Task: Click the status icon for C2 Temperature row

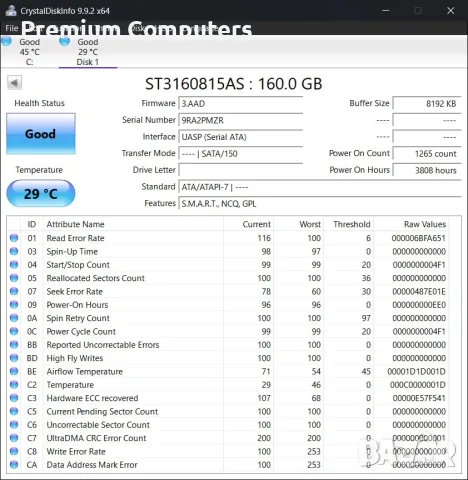Action: point(14,384)
